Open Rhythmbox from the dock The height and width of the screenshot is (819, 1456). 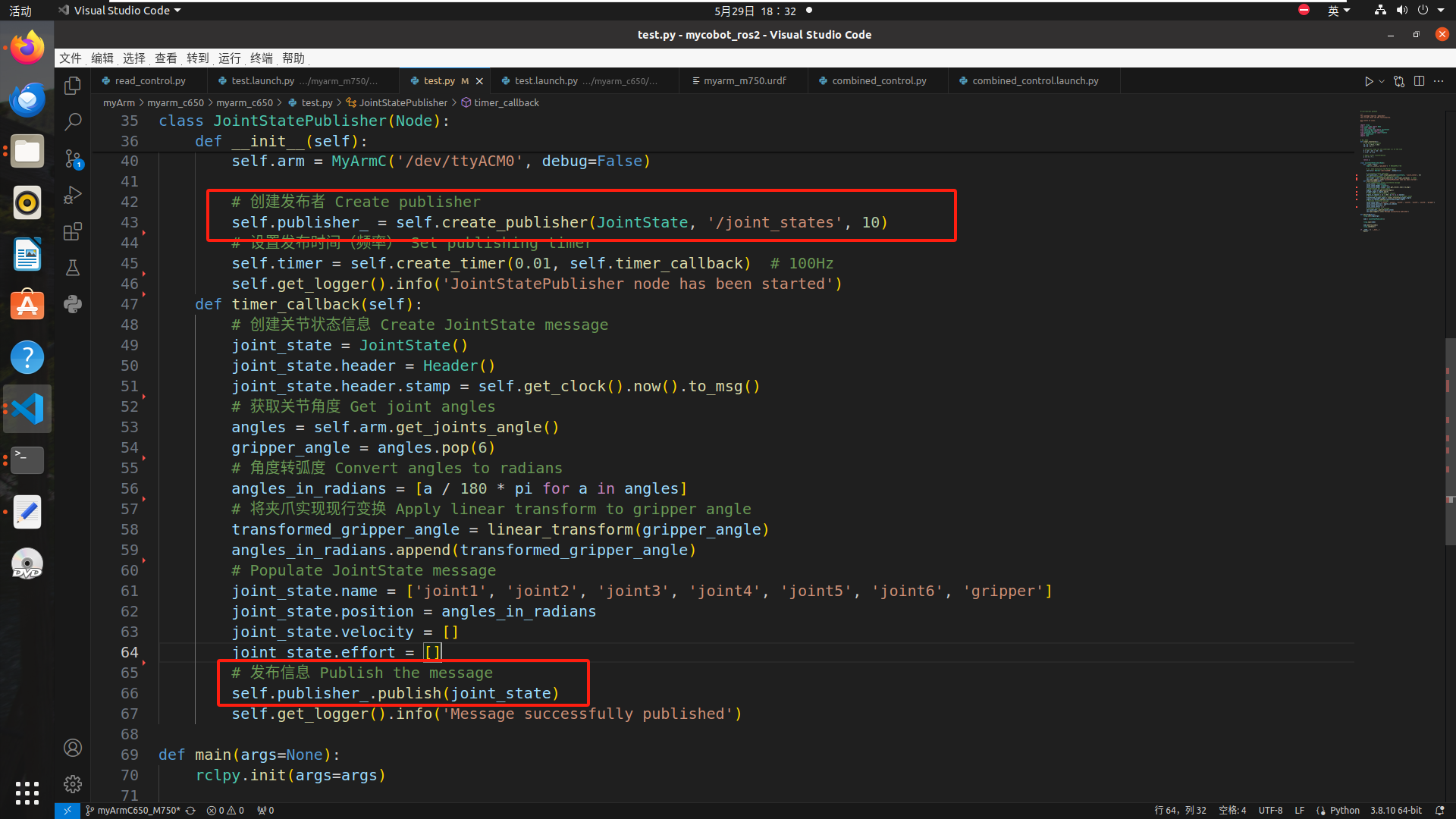point(27,202)
